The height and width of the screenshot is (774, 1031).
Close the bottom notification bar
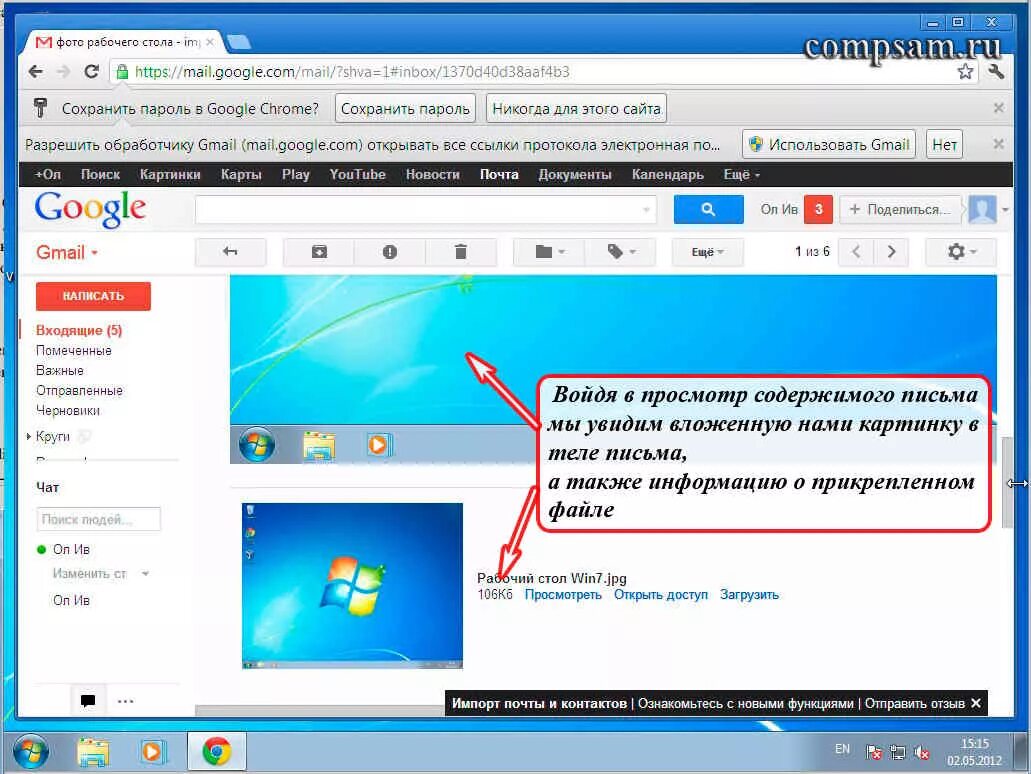976,704
